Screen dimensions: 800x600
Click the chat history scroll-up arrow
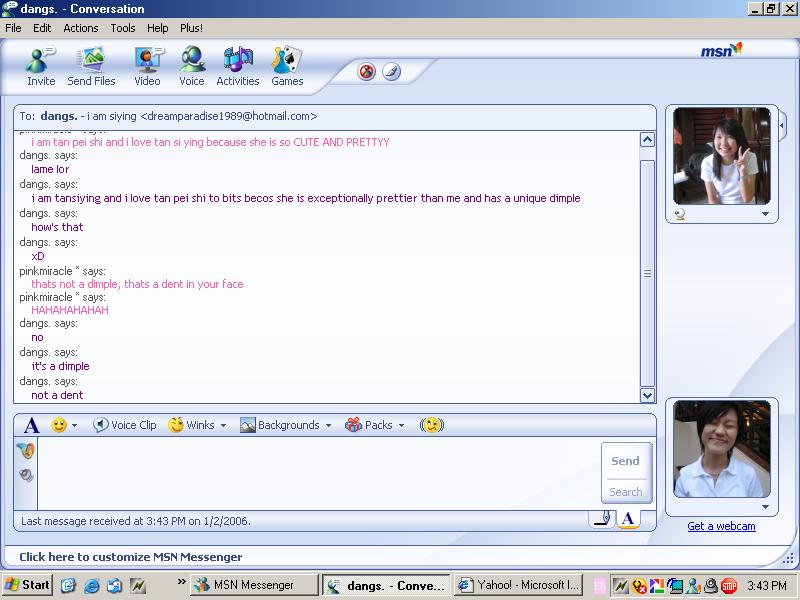click(647, 140)
